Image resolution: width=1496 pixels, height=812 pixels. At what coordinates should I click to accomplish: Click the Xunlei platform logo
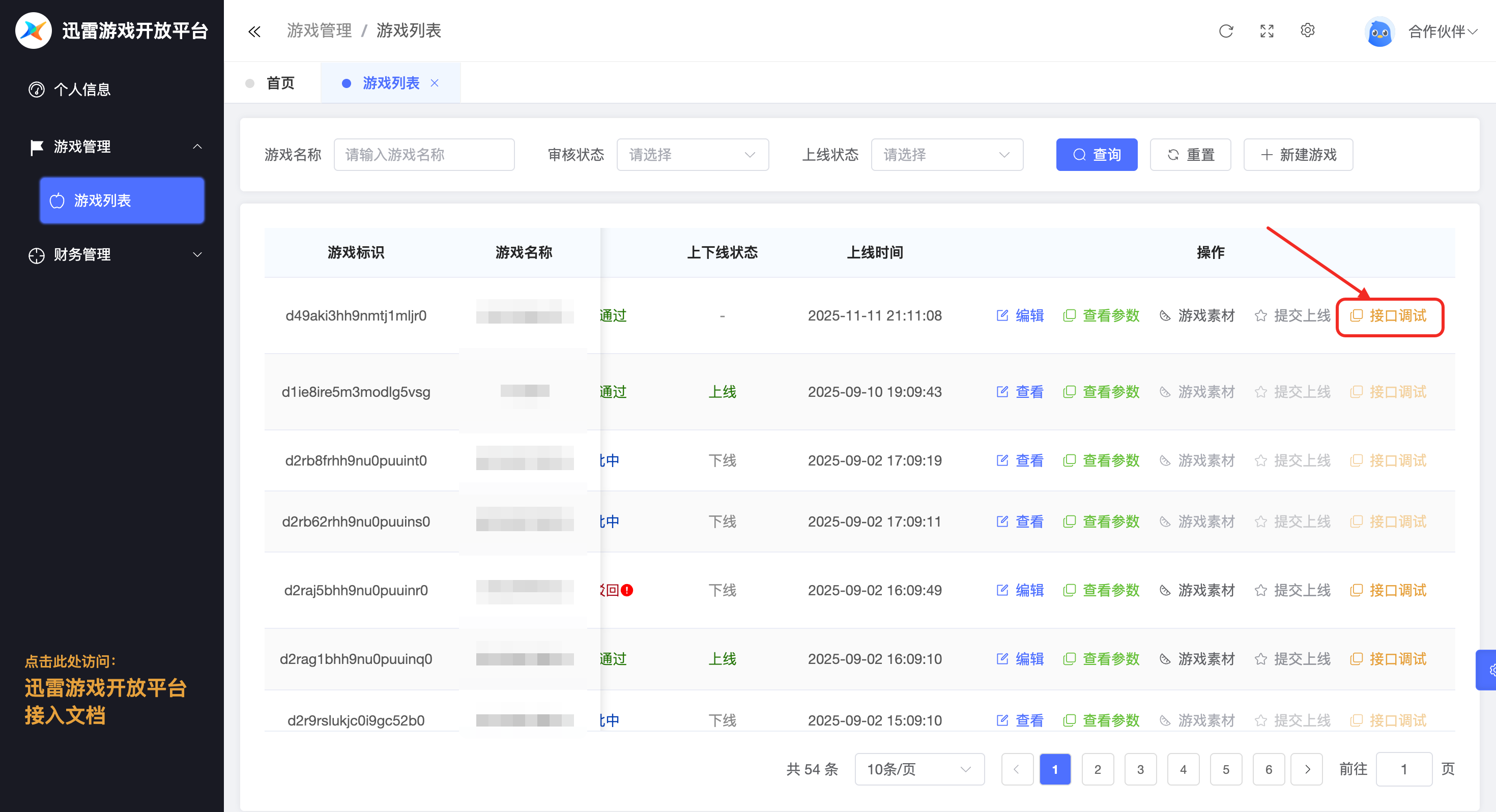(x=33, y=30)
